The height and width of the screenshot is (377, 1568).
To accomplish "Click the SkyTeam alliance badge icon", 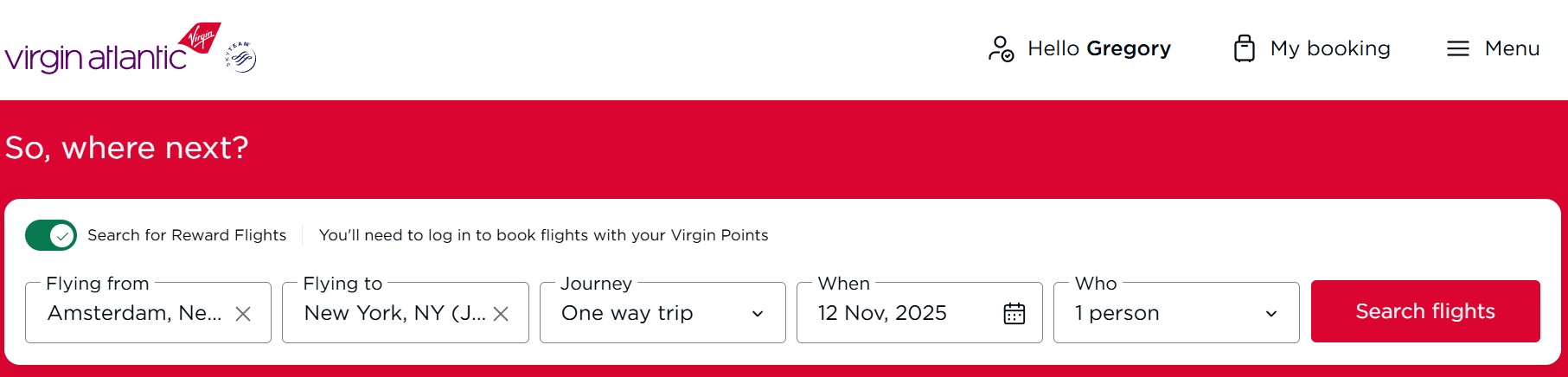I will pyautogui.click(x=241, y=57).
